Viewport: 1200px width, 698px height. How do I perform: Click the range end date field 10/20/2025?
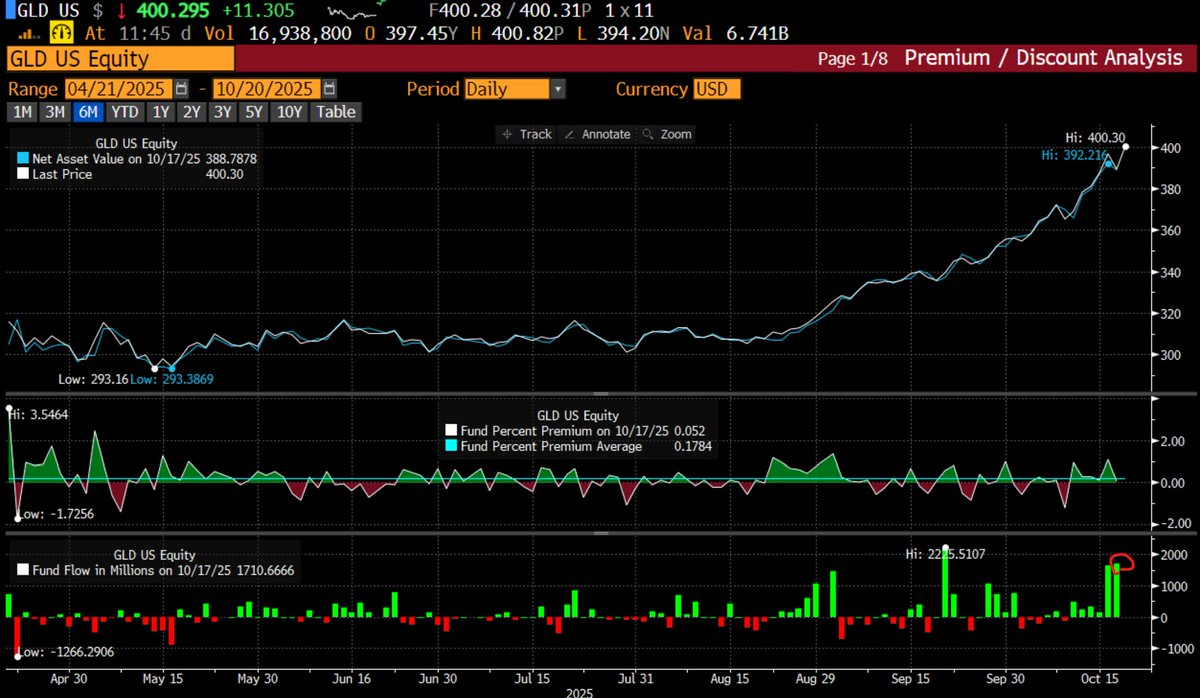pos(267,89)
